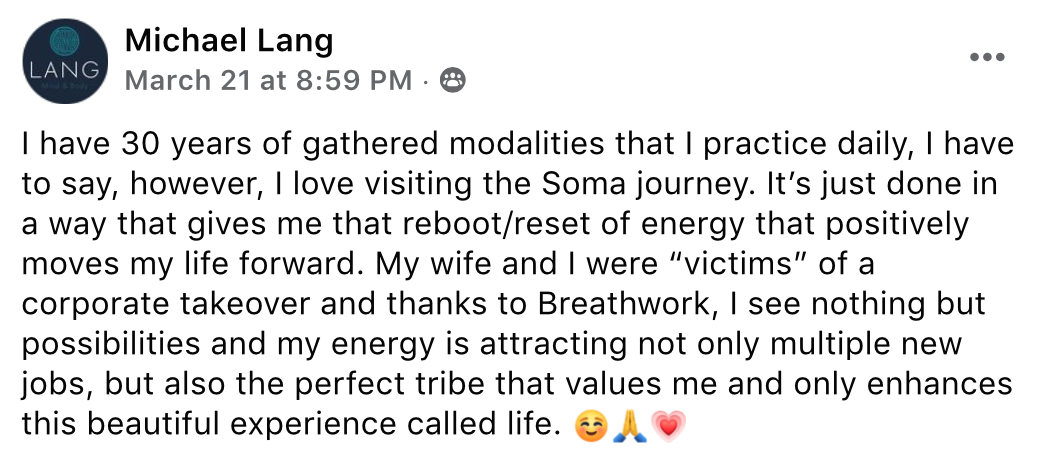Click the praying hands emoji
Image resolution: width=1050 pixels, height=472 pixels.
tap(629, 426)
